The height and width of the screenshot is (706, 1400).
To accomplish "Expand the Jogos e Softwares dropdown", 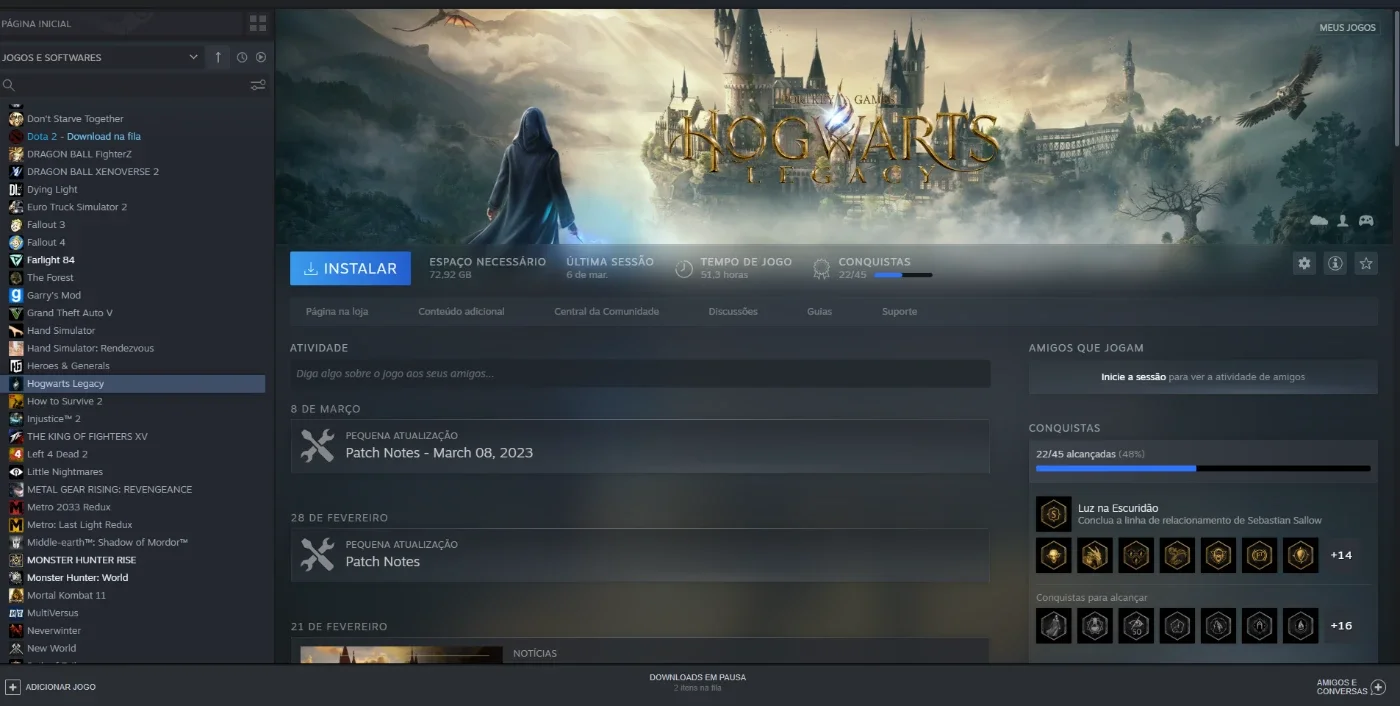I will click(193, 57).
